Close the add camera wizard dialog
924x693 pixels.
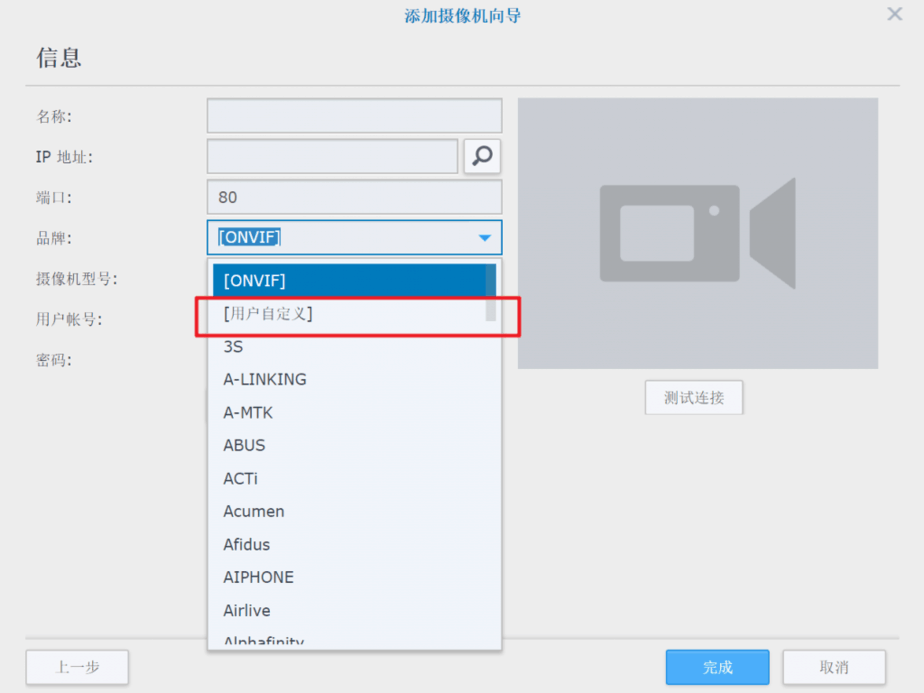pyautogui.click(x=895, y=14)
